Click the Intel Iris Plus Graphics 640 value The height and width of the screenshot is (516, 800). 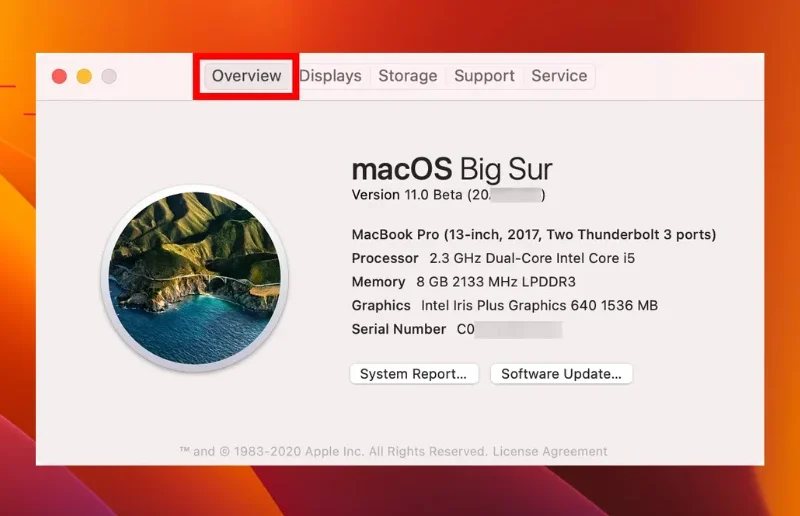click(x=539, y=305)
